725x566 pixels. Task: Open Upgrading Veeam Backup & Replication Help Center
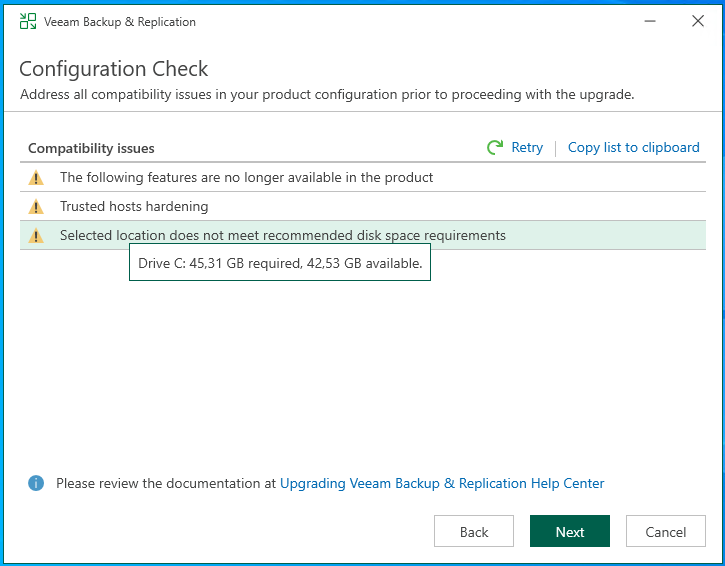point(442,483)
